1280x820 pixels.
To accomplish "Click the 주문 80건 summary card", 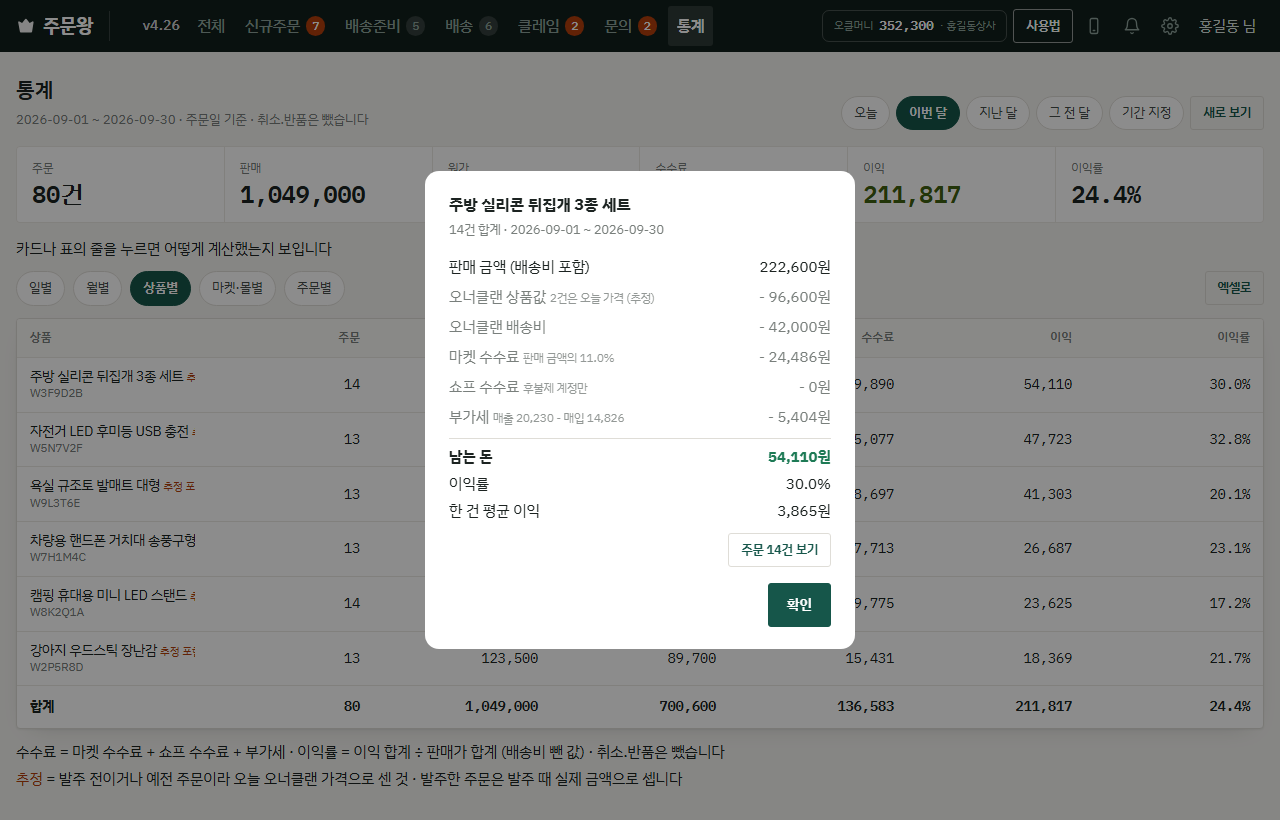I will tap(120, 185).
